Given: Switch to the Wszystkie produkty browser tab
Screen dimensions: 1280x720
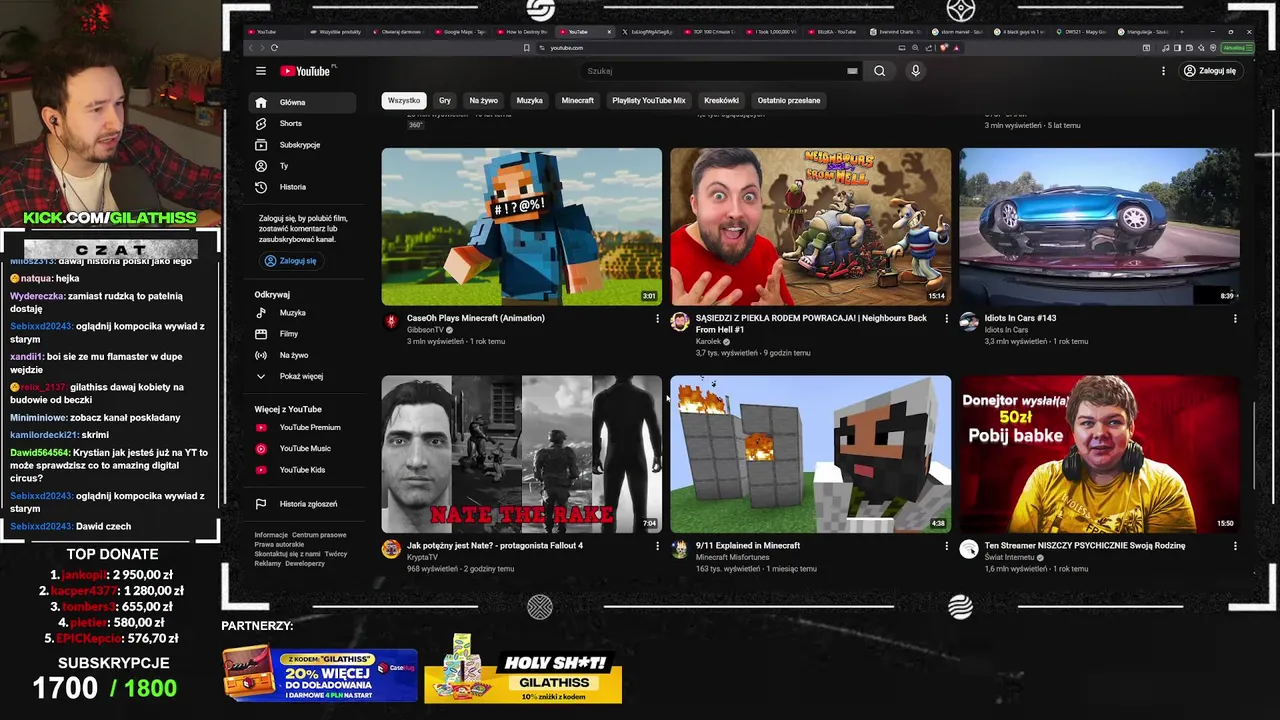Looking at the screenshot, I should tap(337, 32).
